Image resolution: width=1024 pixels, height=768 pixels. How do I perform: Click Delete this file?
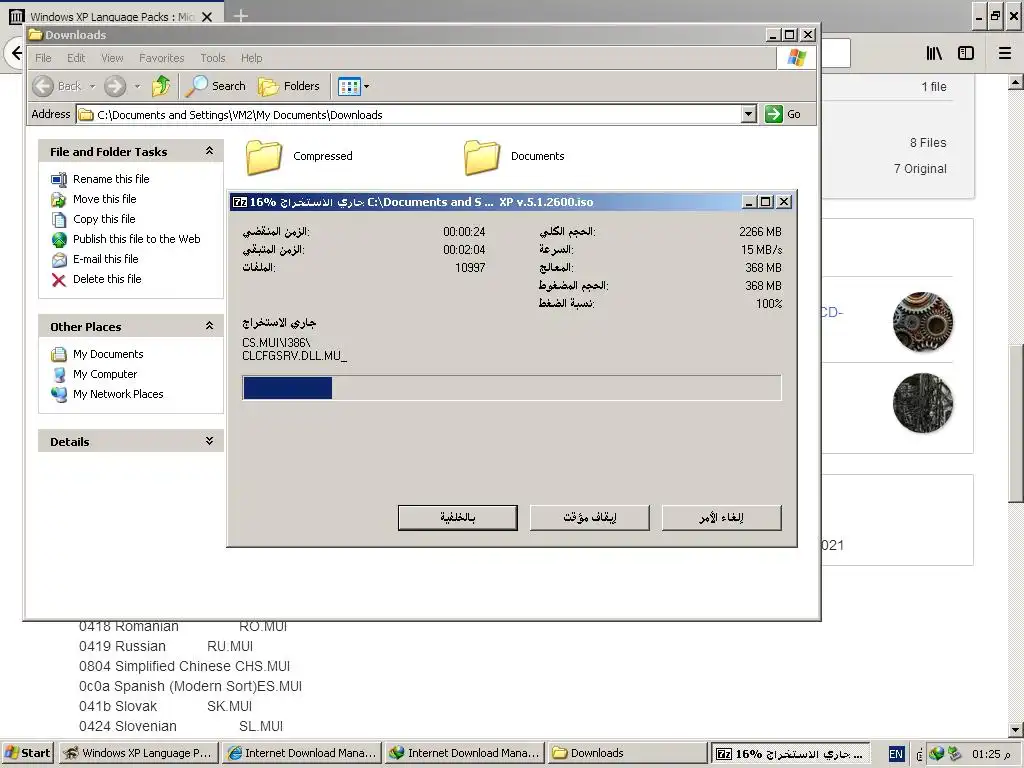point(107,279)
